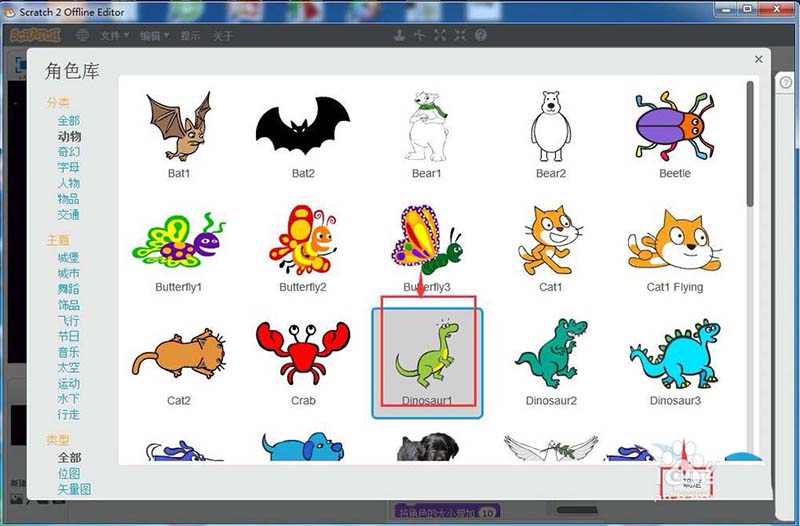
Task: Pick the blue dog sprite in bottom row
Action: pyautogui.click(x=303, y=447)
